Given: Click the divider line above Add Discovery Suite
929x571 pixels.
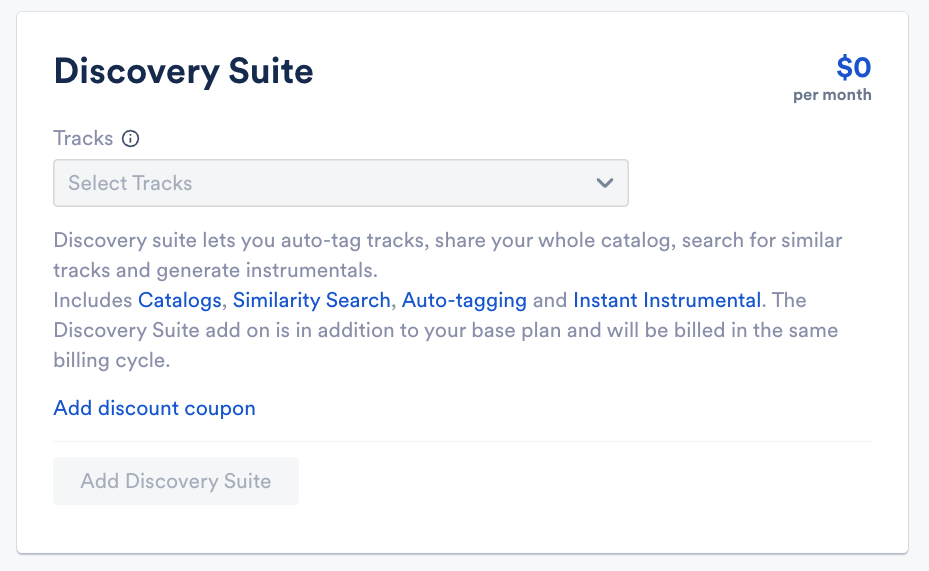Looking at the screenshot, I should tap(462, 441).
